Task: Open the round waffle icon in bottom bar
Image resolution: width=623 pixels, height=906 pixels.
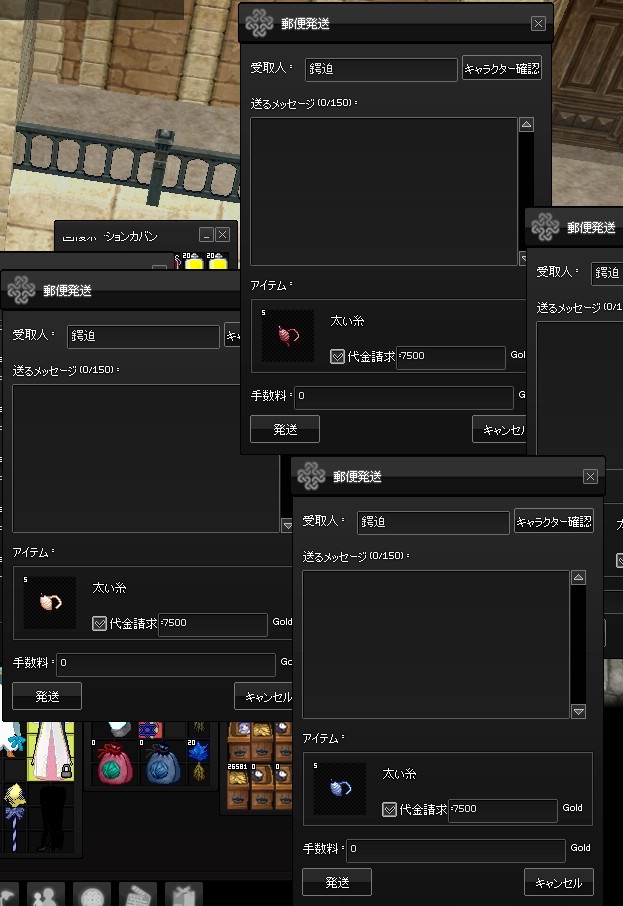Action: (x=91, y=894)
